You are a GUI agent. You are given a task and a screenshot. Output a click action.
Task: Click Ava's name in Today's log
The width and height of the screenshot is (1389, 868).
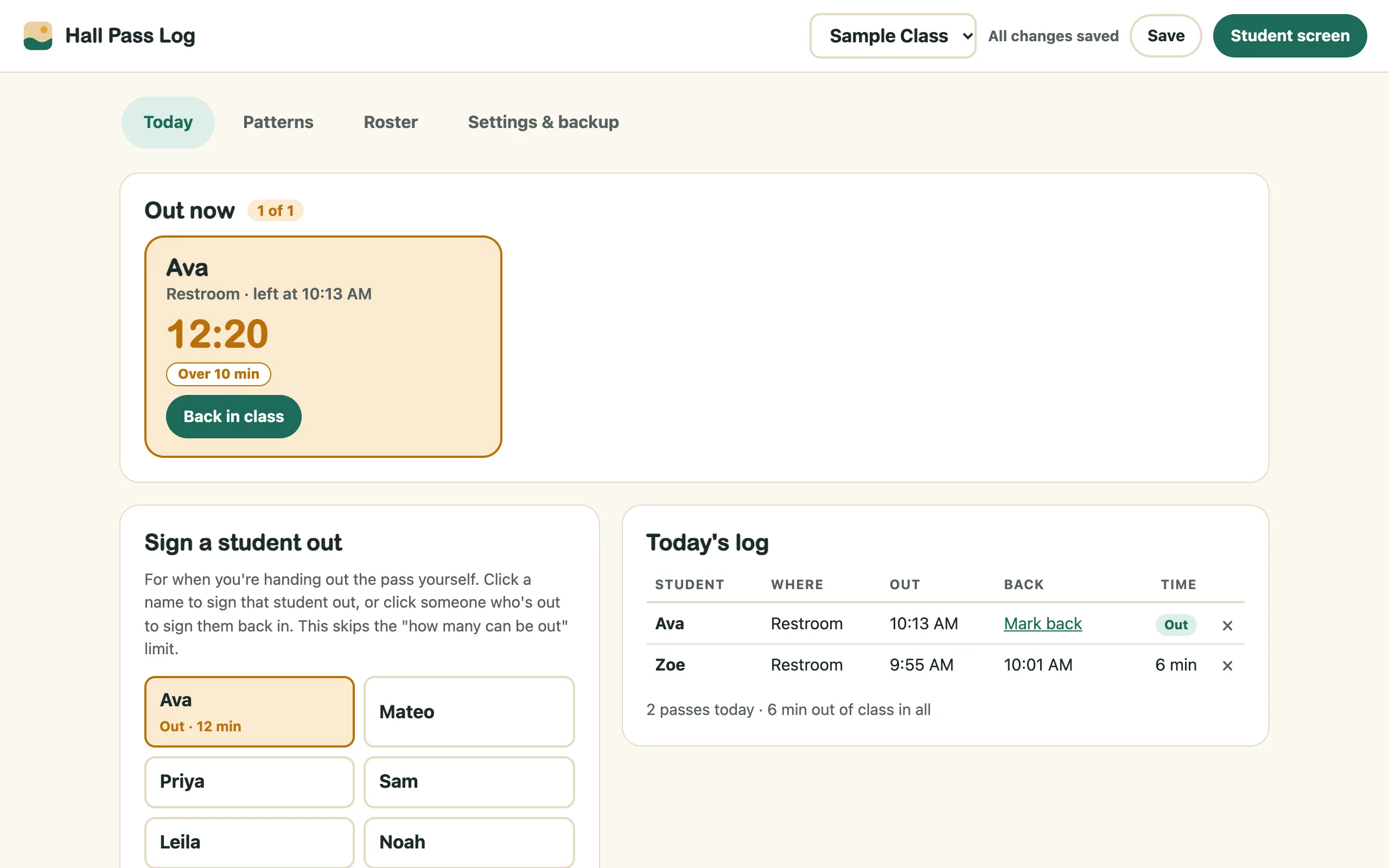(x=669, y=623)
